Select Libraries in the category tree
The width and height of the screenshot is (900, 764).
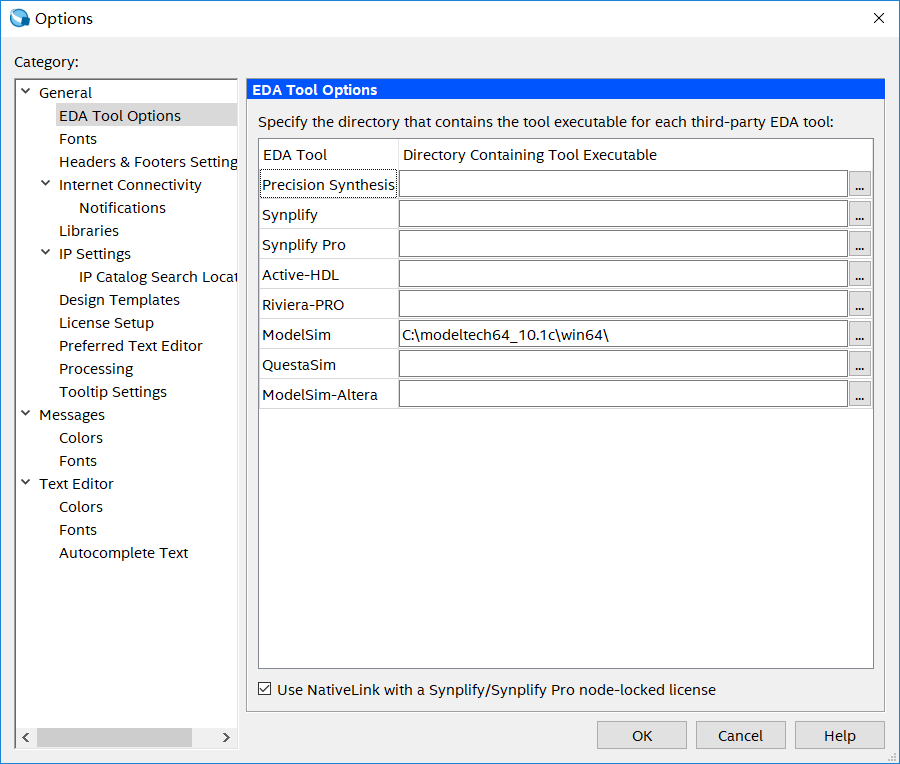(89, 231)
